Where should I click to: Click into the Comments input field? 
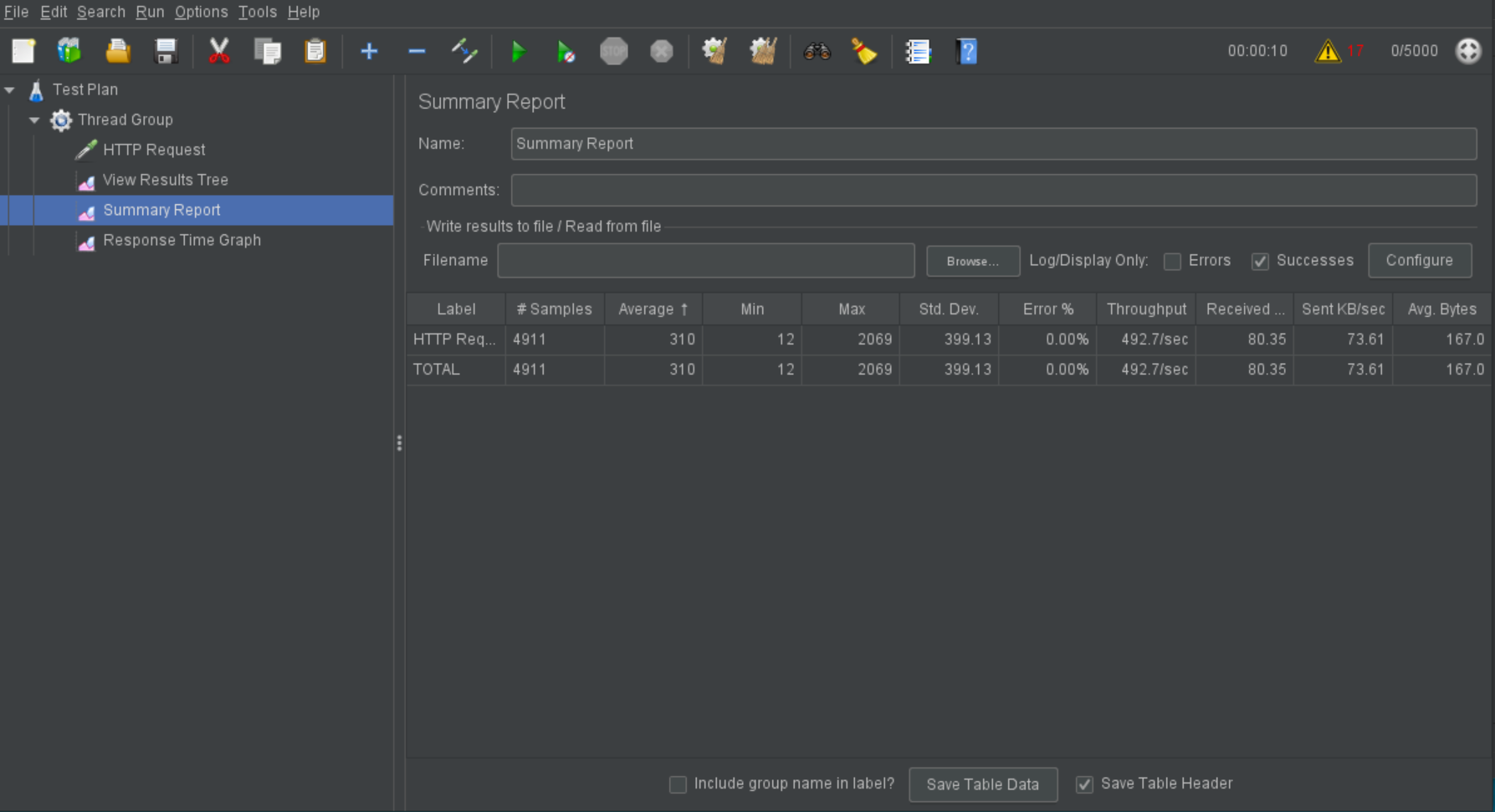[x=994, y=190]
